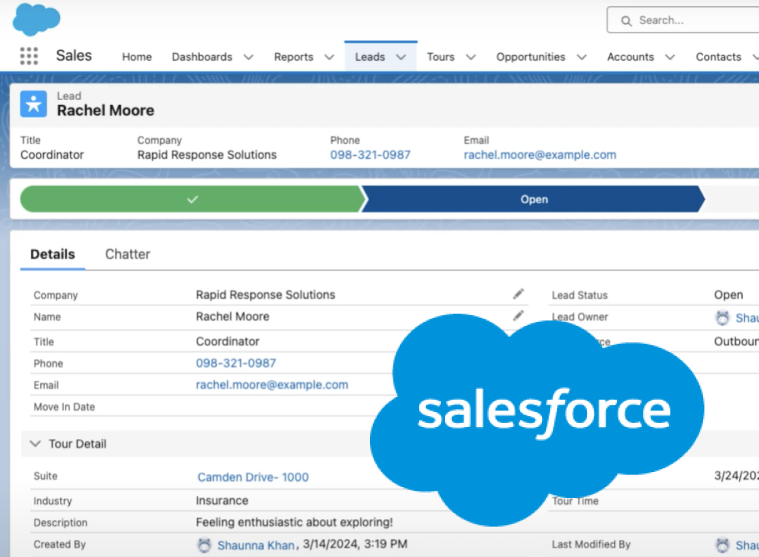The image size is (759, 557).
Task: Expand the Reports dropdown chevron
Action: [x=329, y=57]
